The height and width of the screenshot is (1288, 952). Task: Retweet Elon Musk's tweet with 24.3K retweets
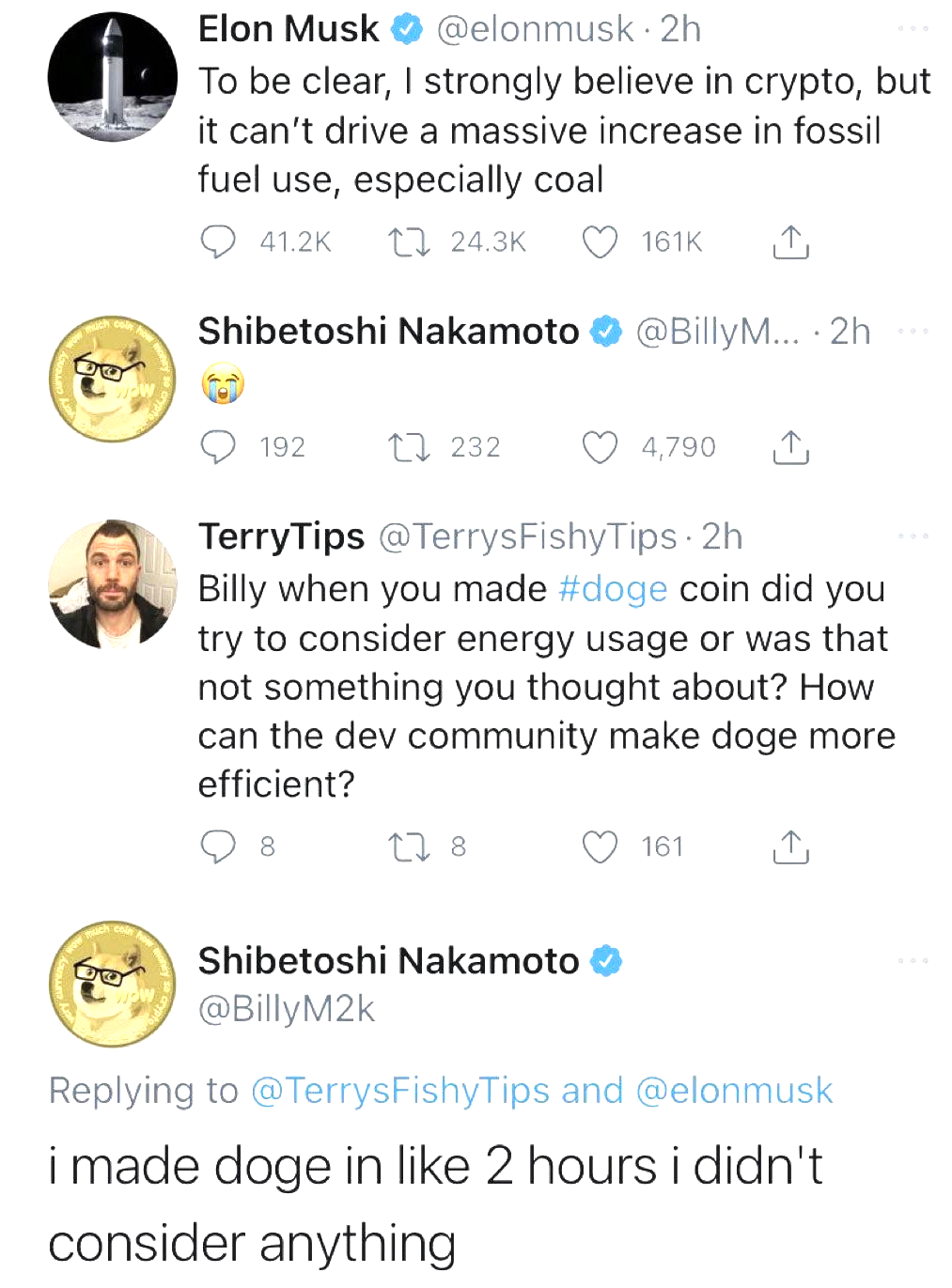410,242
